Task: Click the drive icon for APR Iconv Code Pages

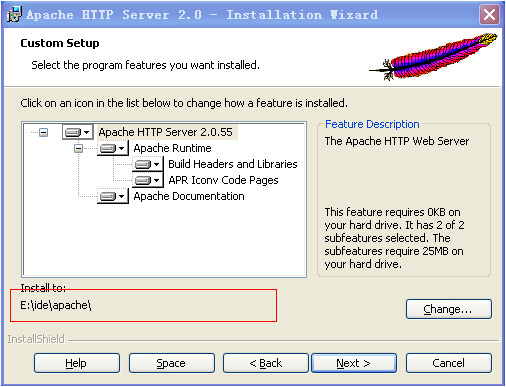Action: (x=143, y=180)
